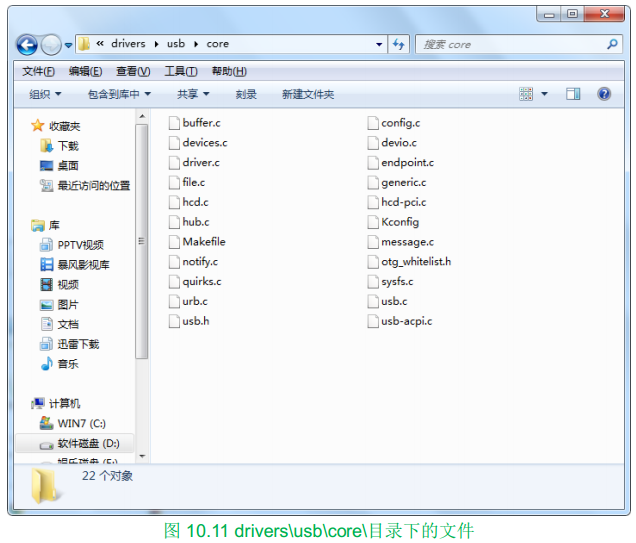Screen dimensions: 636x543
Task: Expand the arrow after 'usb' breadcrumb
Action: [x=196, y=44]
